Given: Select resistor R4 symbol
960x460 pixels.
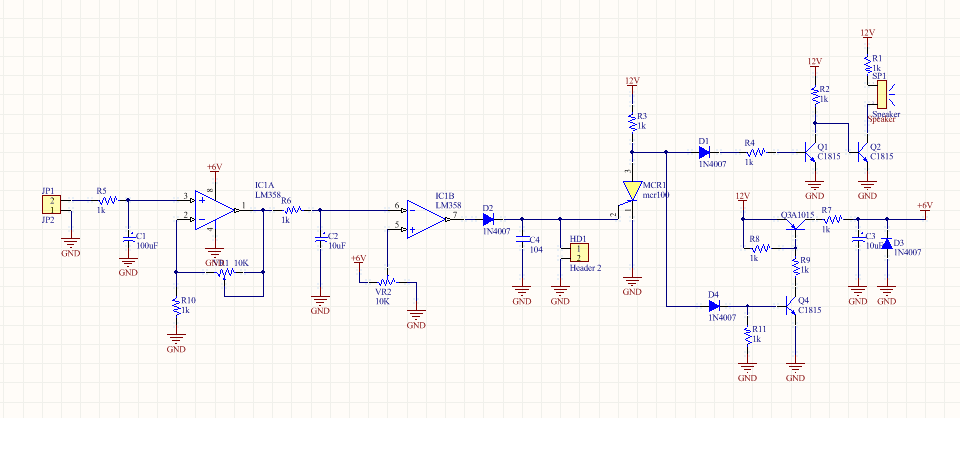Looking at the screenshot, I should point(756,151).
